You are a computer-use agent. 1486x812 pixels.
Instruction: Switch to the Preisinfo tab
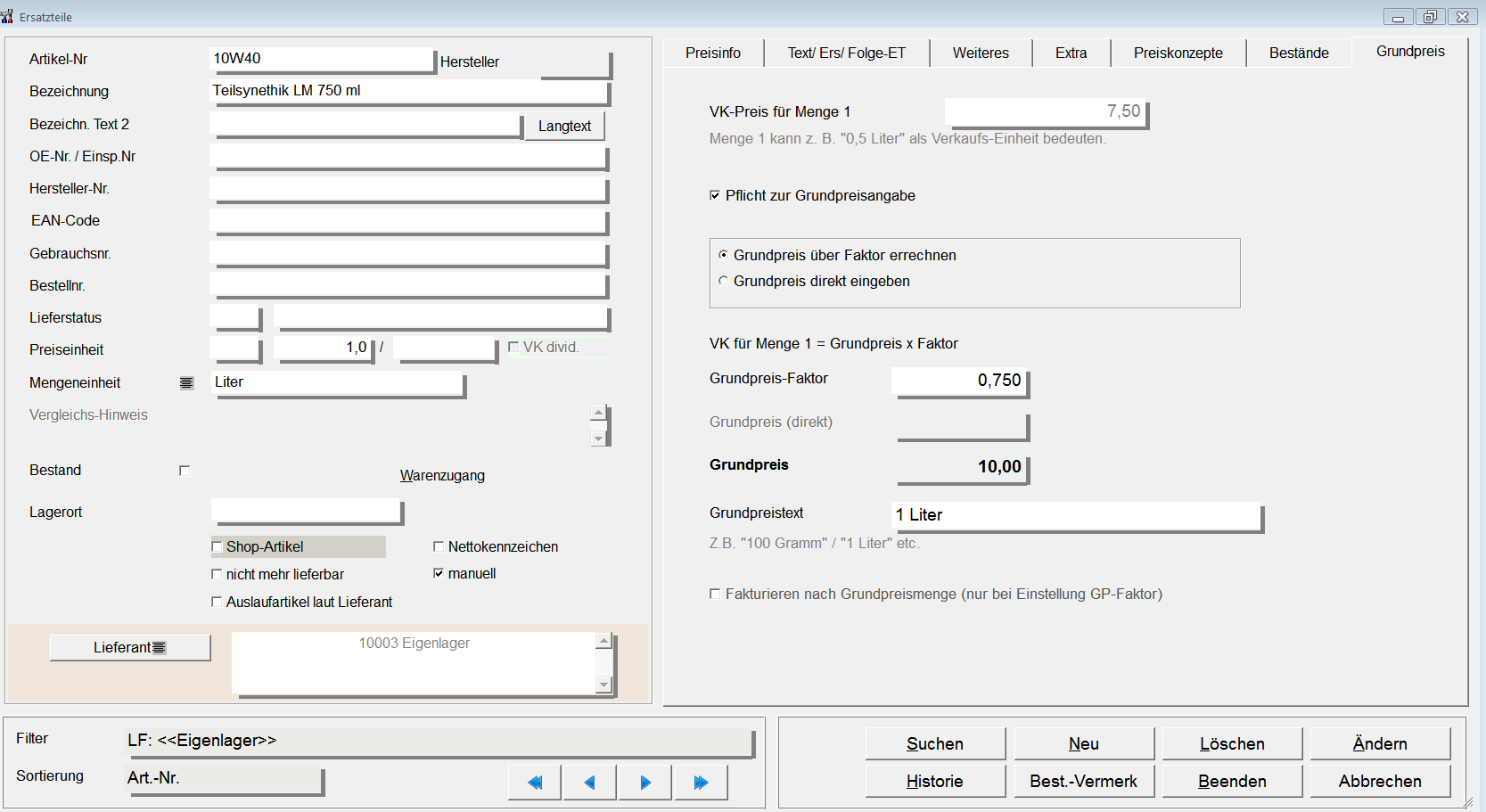713,53
